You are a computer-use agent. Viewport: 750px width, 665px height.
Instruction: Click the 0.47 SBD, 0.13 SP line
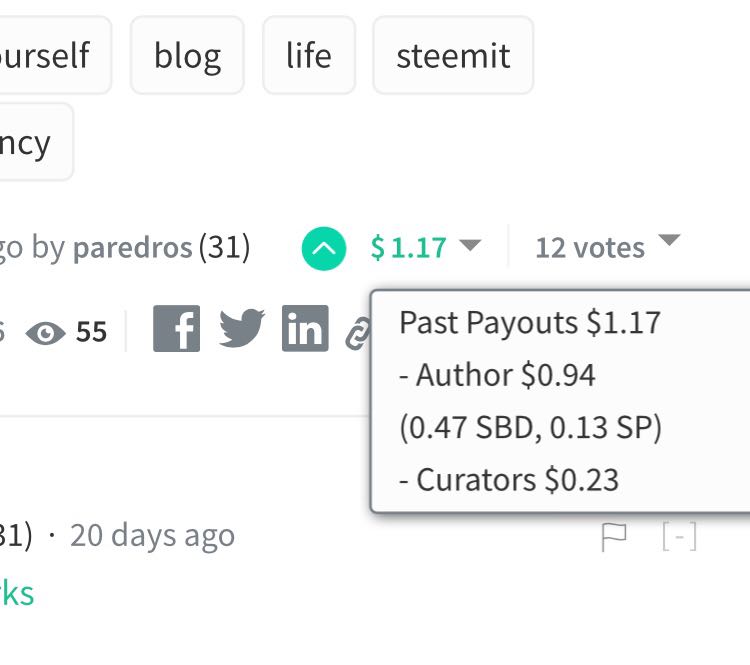click(x=530, y=428)
